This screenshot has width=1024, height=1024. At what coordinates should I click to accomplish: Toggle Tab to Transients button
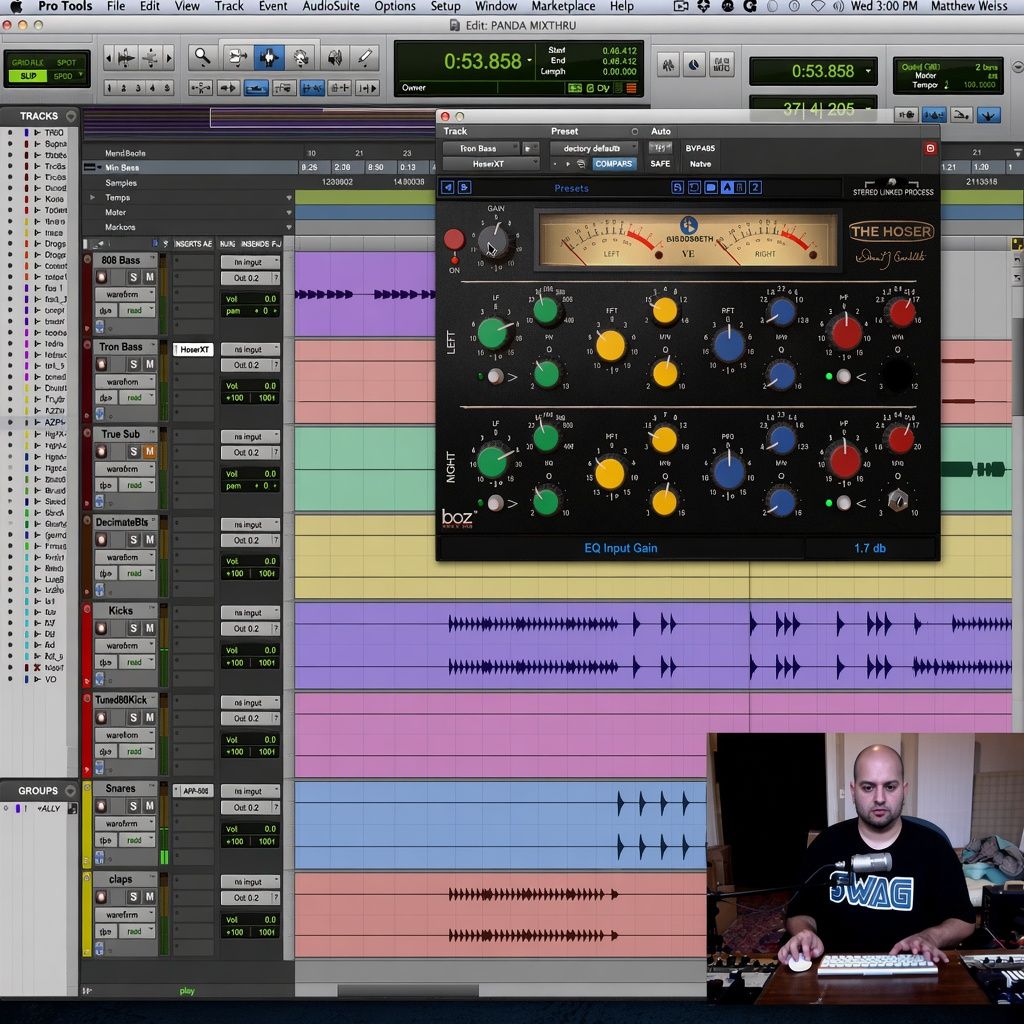pos(228,88)
